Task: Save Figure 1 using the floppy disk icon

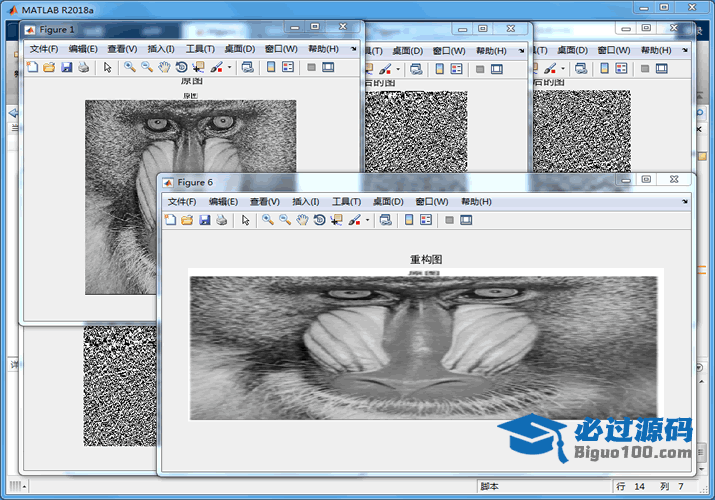Action: (x=67, y=67)
